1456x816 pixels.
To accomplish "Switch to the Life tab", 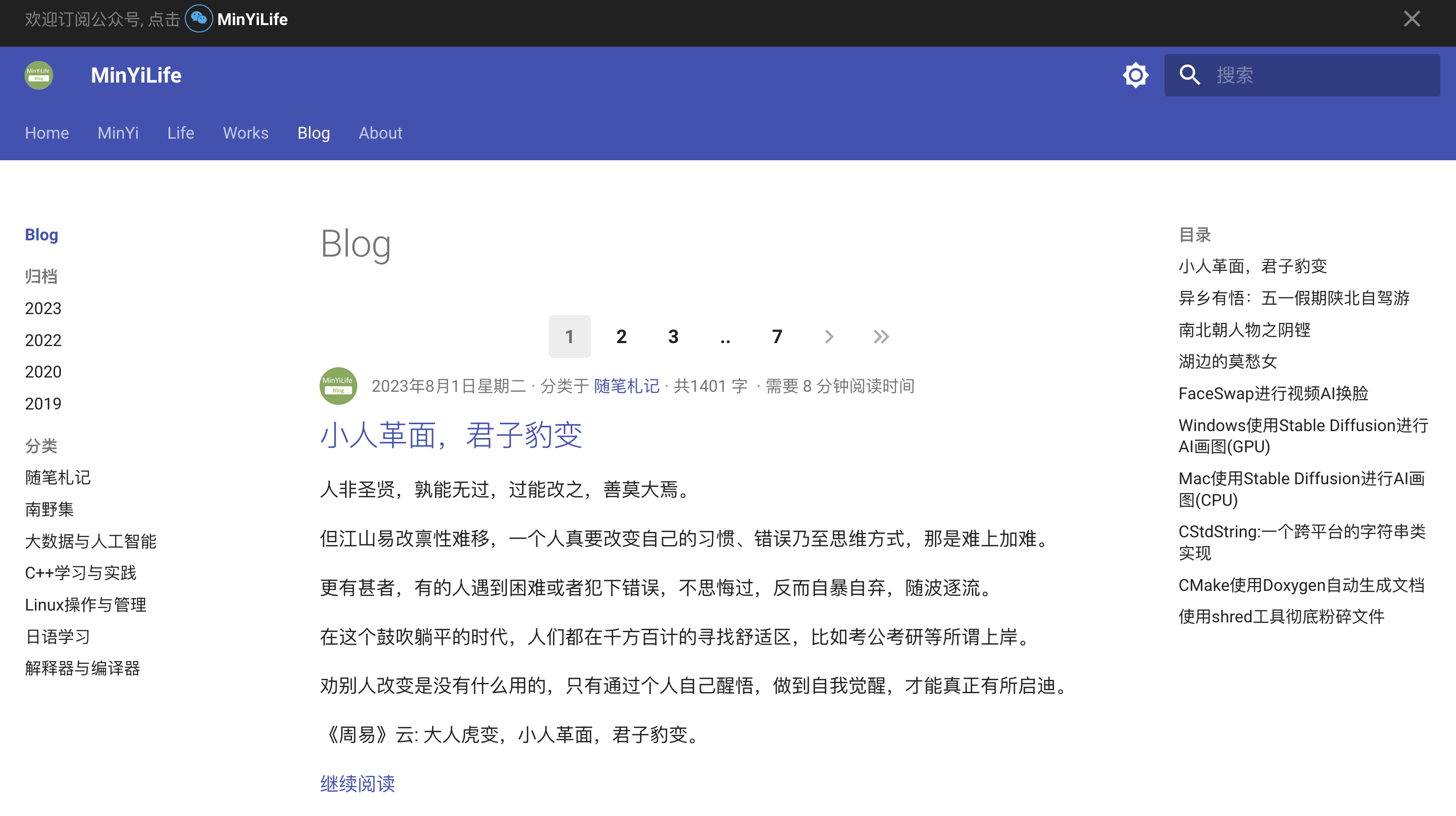I will click(181, 133).
